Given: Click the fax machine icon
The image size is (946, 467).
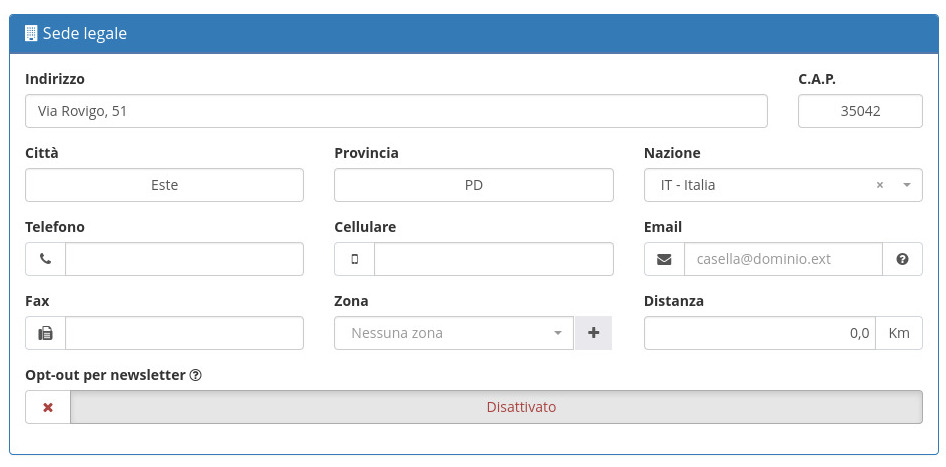Looking at the screenshot, I should click(45, 333).
